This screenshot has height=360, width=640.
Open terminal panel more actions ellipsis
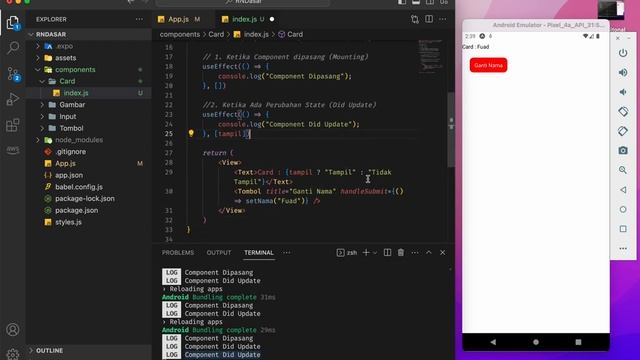coord(415,253)
